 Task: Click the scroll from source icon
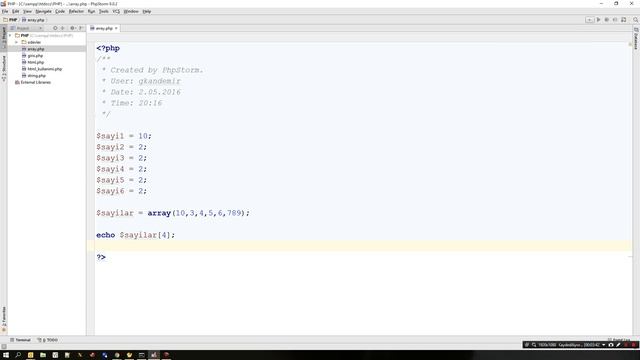coord(55,28)
